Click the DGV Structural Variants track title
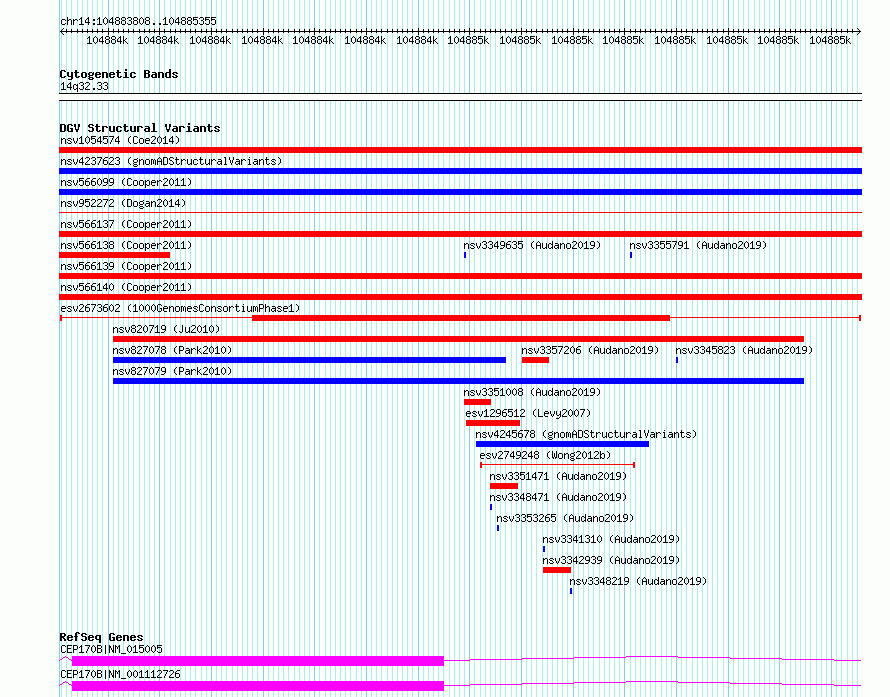 pos(140,128)
